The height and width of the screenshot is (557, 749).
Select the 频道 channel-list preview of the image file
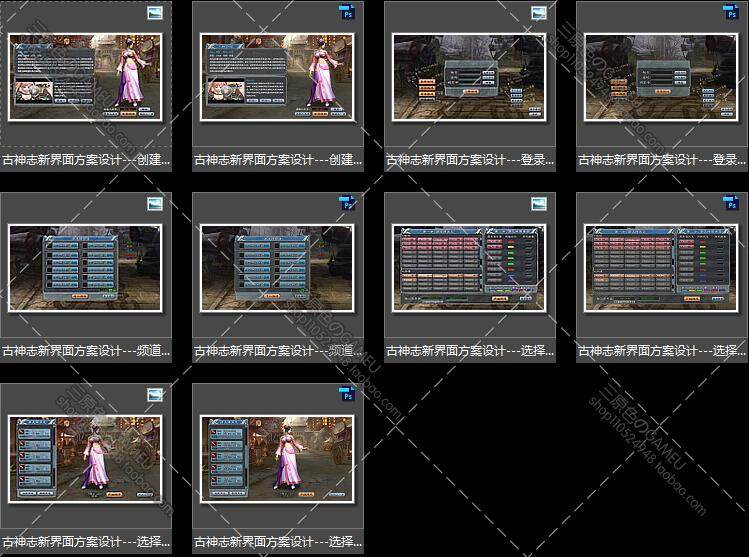pos(86,268)
